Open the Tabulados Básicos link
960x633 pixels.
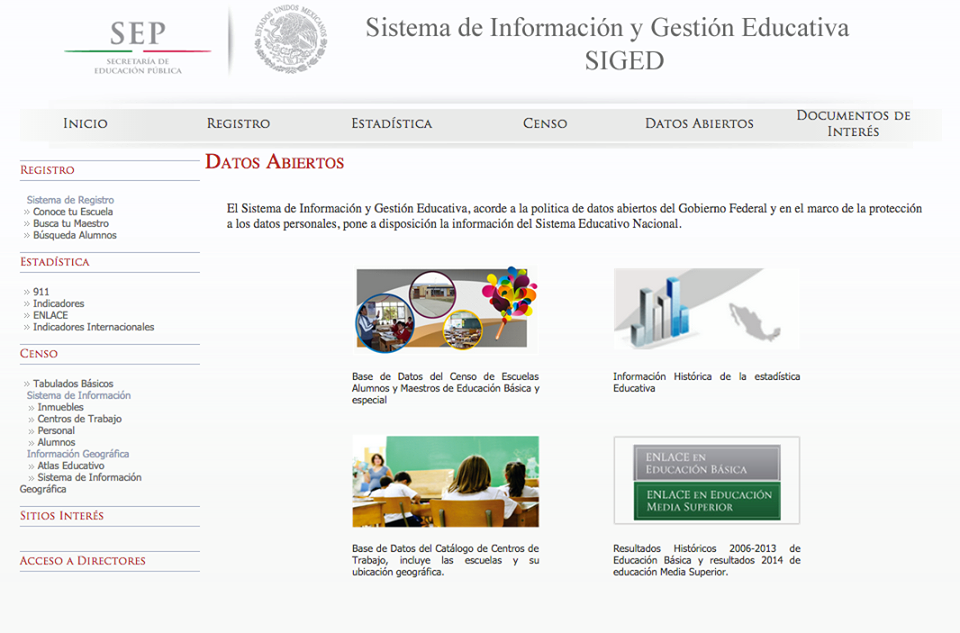(x=73, y=384)
